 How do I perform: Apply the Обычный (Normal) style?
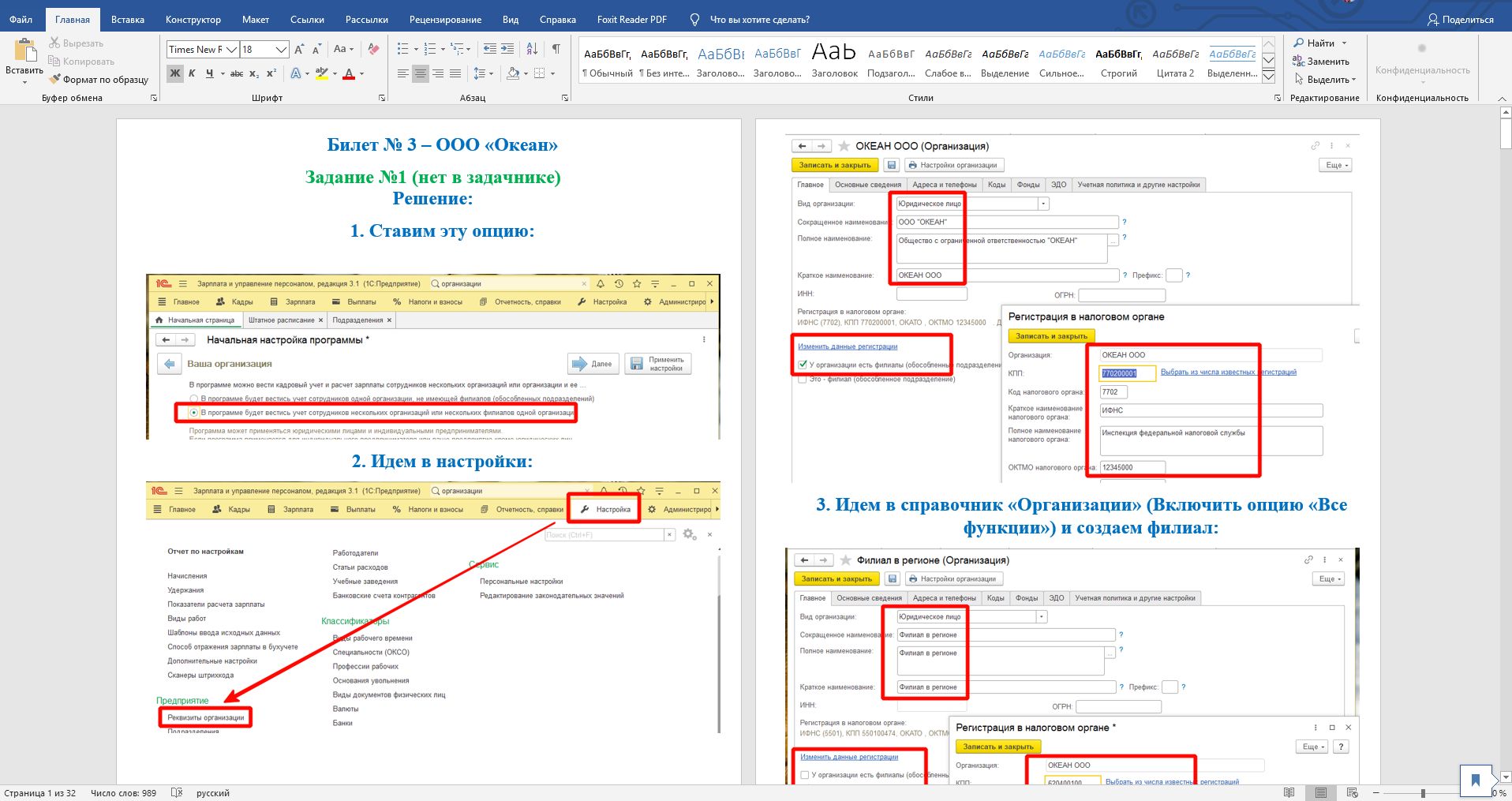coord(607,62)
